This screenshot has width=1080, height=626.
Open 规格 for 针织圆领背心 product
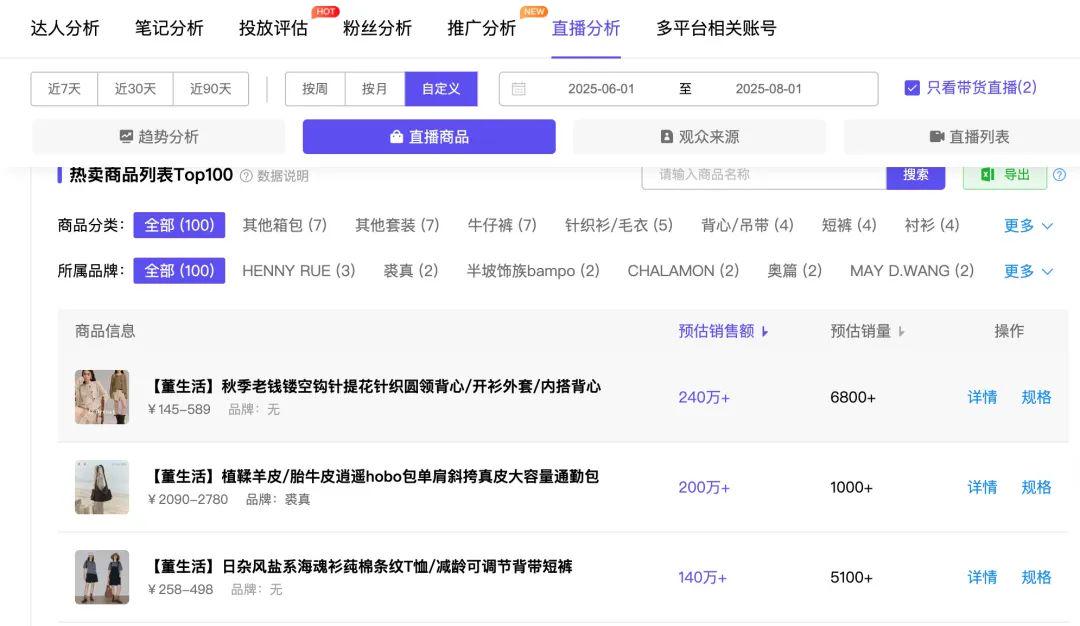1036,397
